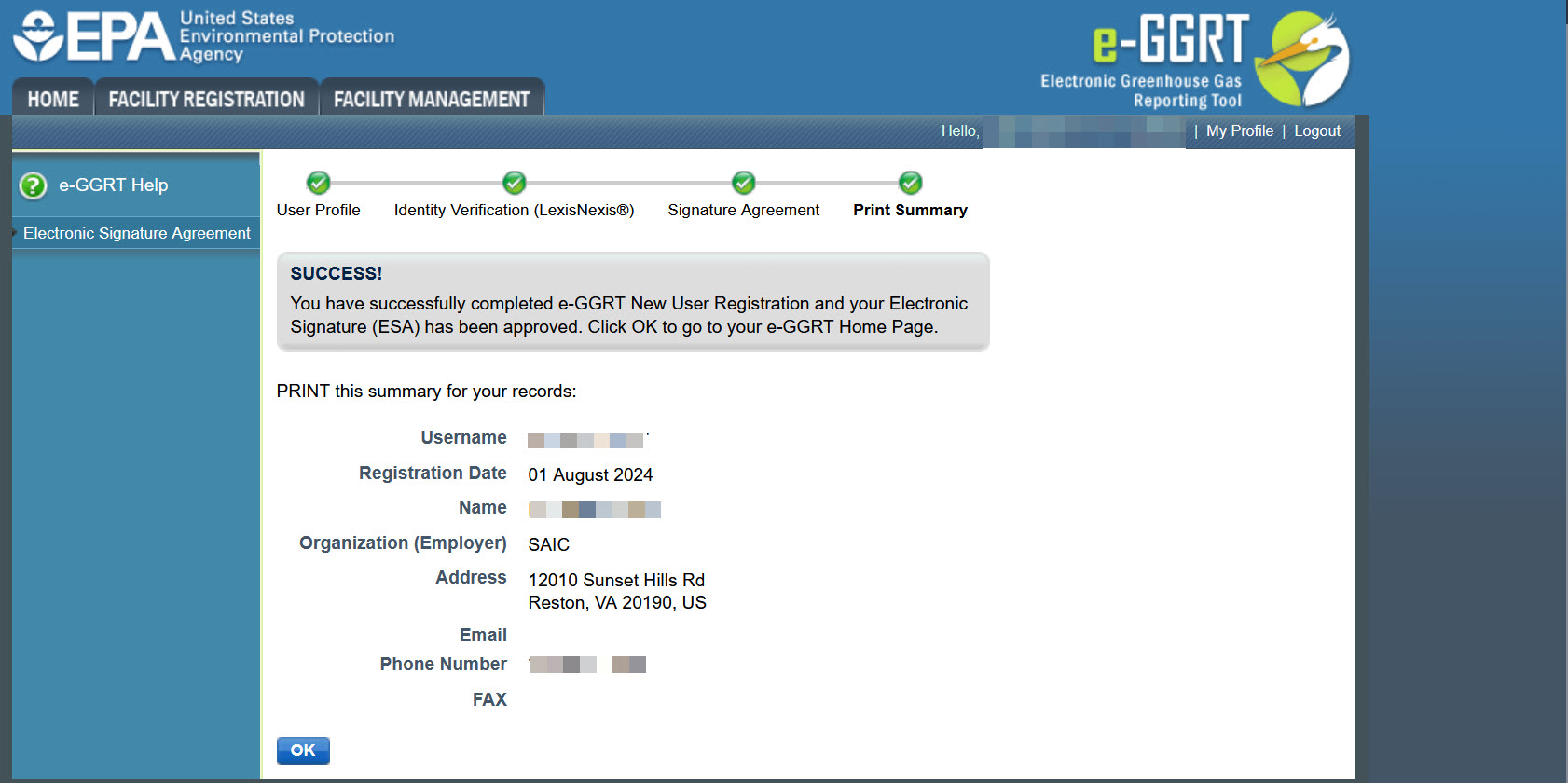Click the Hello, greeting text
The height and width of the screenshot is (783, 1568).
click(x=960, y=131)
